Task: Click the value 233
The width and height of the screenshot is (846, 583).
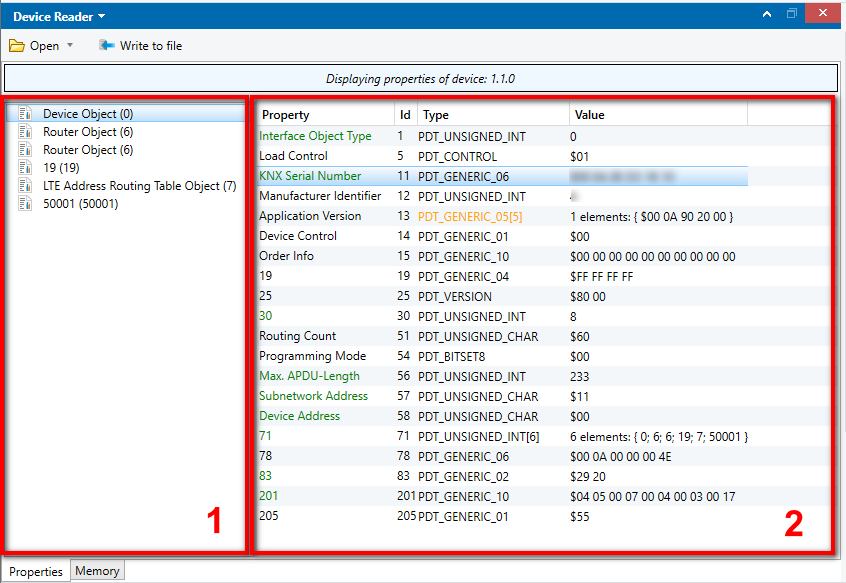Action: pos(579,376)
